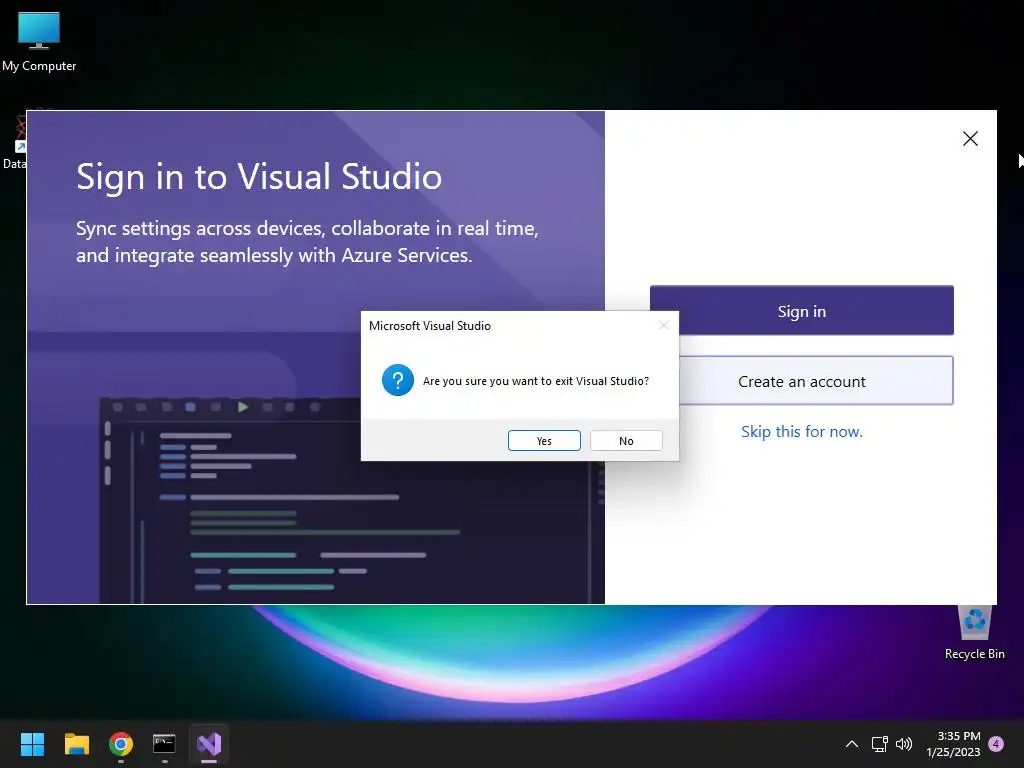Click the purple Sign in button
This screenshot has height=768, width=1024.
801,311
